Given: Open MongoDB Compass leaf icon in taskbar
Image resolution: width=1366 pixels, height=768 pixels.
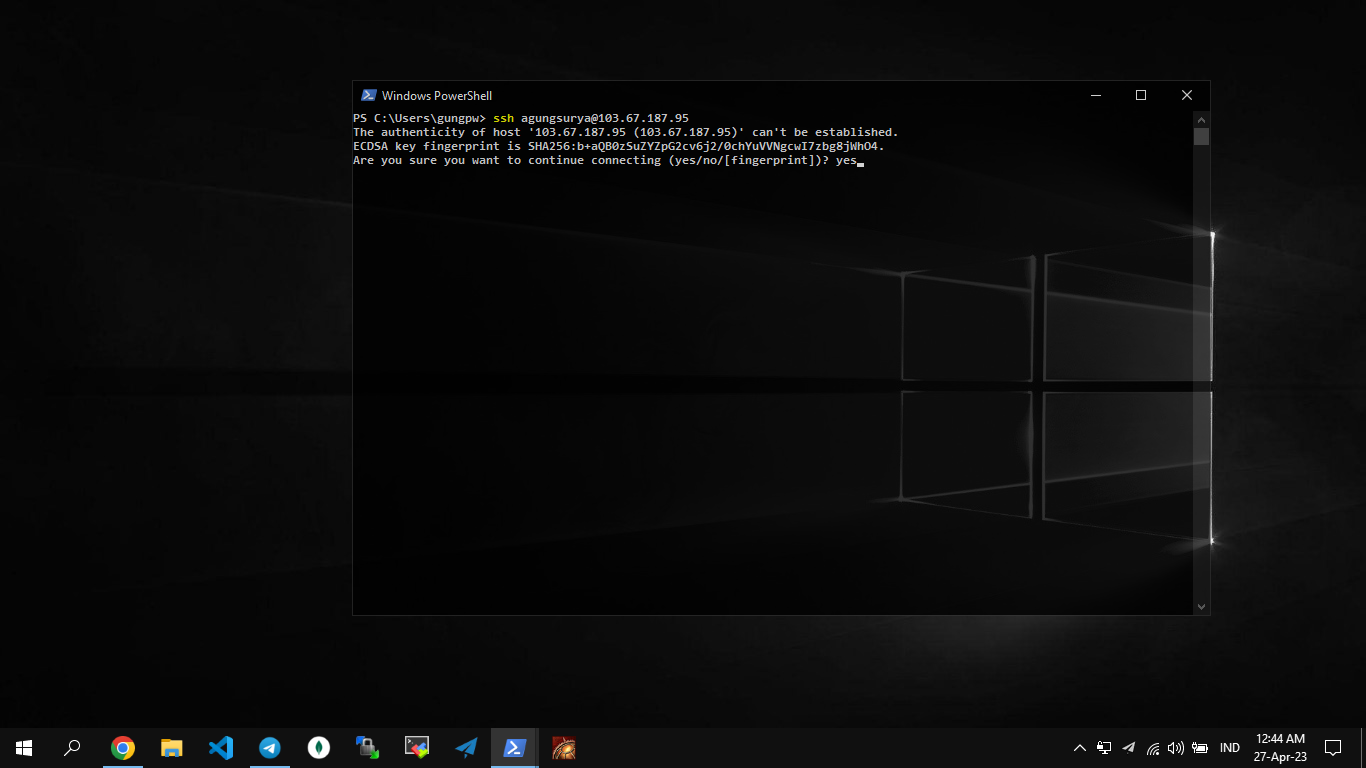Looking at the screenshot, I should coord(319,747).
